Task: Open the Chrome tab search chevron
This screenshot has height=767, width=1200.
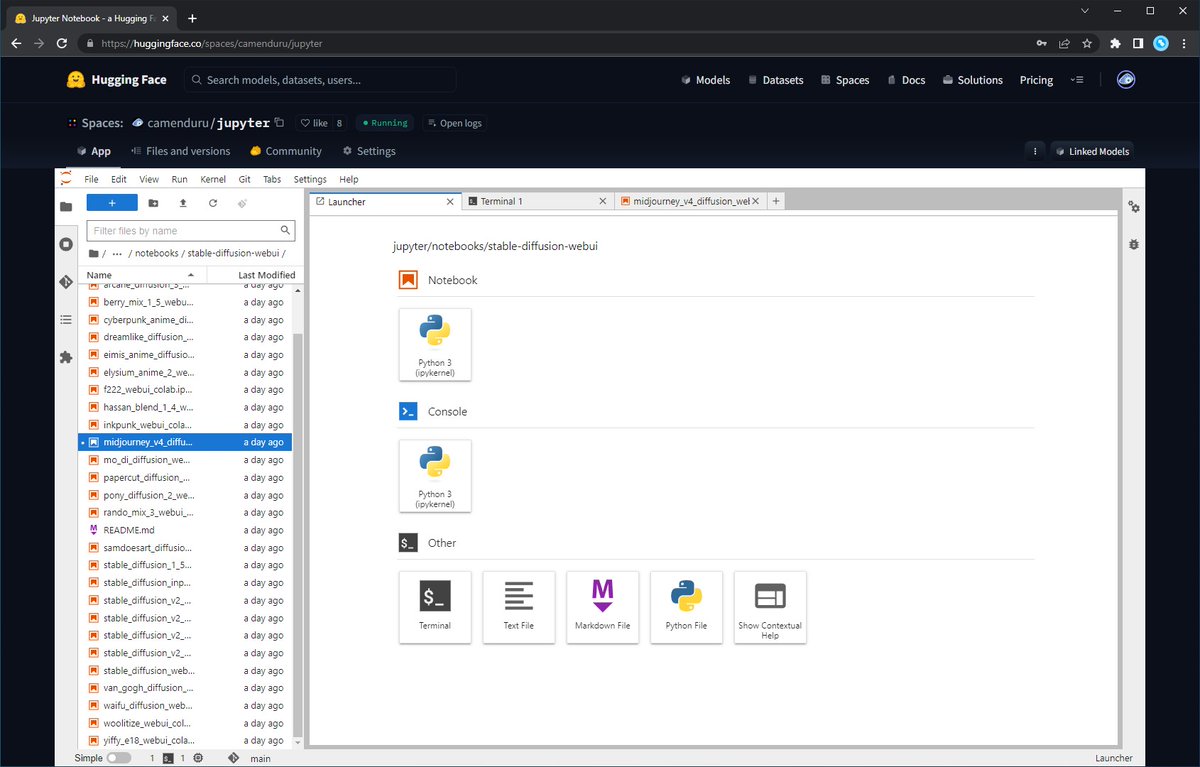Action: [x=1087, y=11]
